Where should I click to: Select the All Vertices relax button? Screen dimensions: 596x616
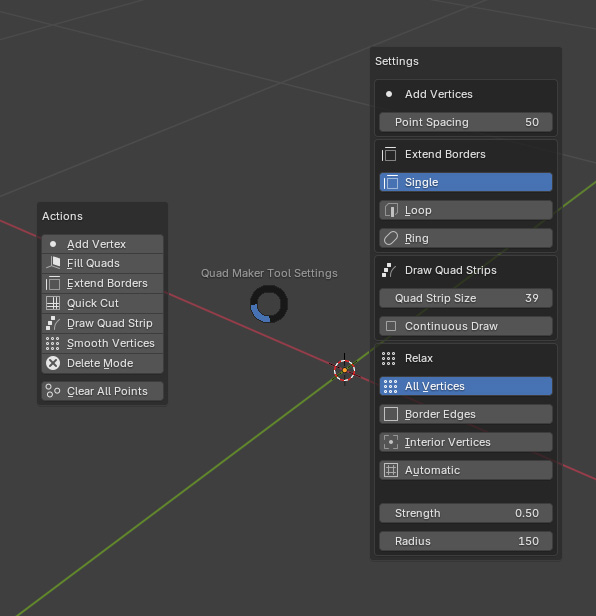tap(466, 386)
